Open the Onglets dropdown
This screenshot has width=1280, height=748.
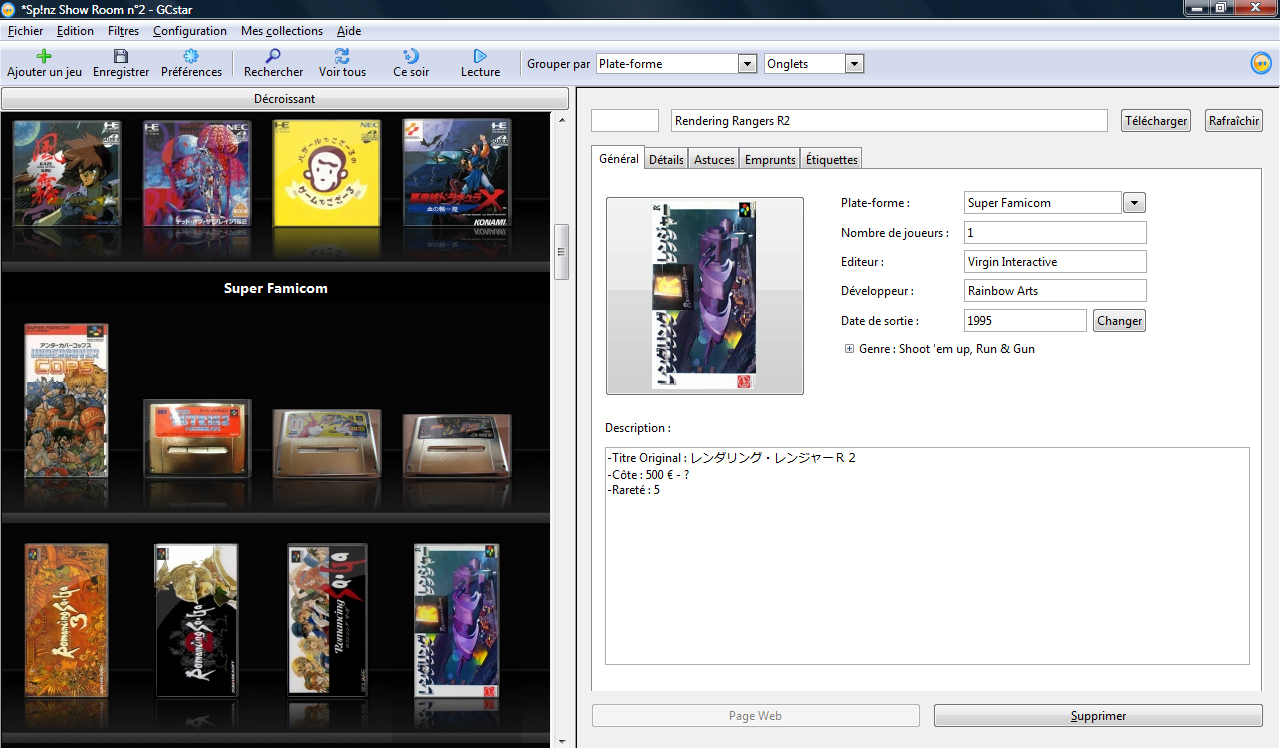814,63
